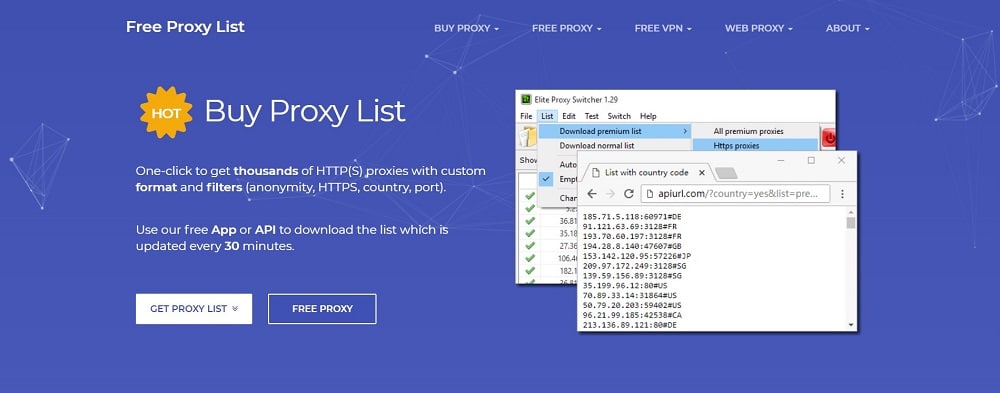The image size is (1000, 393).
Task: Click green checkmark beside 36.81 proxy row
Action: click(529, 221)
